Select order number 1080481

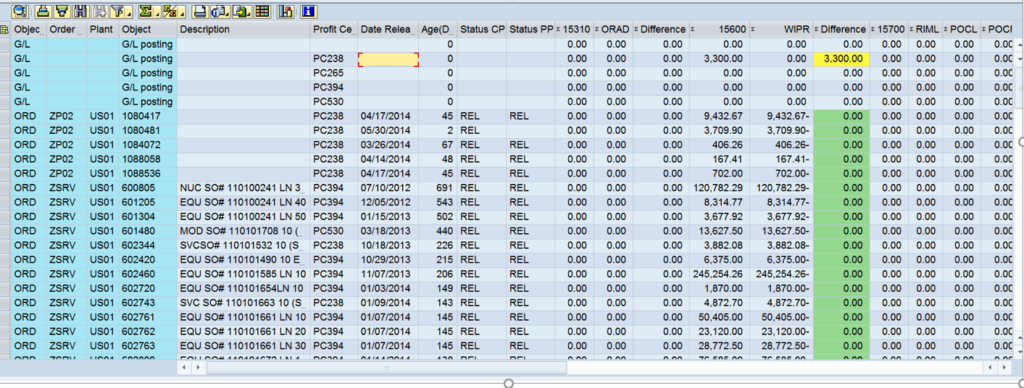pyautogui.click(x=148, y=131)
